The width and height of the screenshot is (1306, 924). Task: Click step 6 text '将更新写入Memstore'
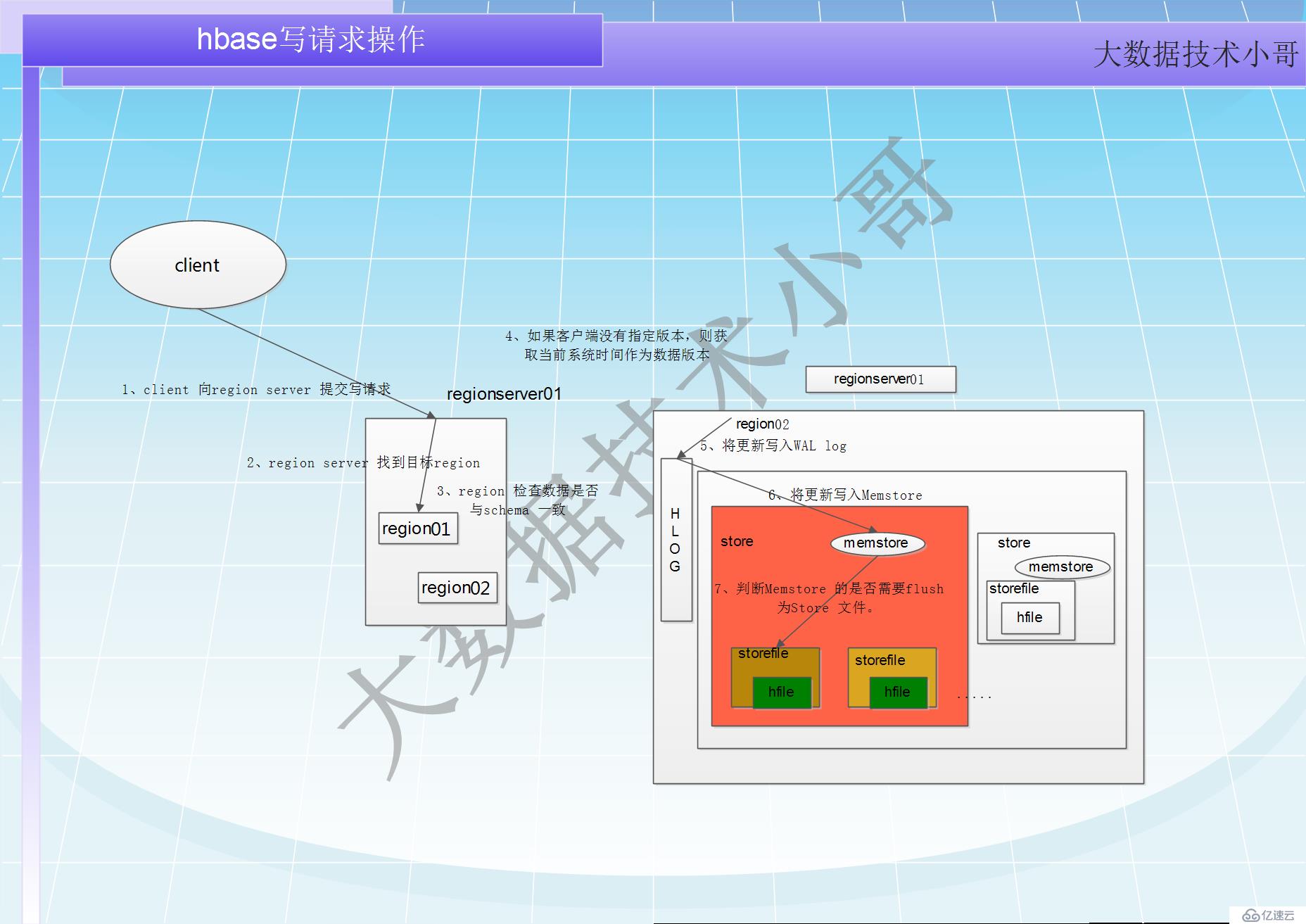(x=845, y=495)
